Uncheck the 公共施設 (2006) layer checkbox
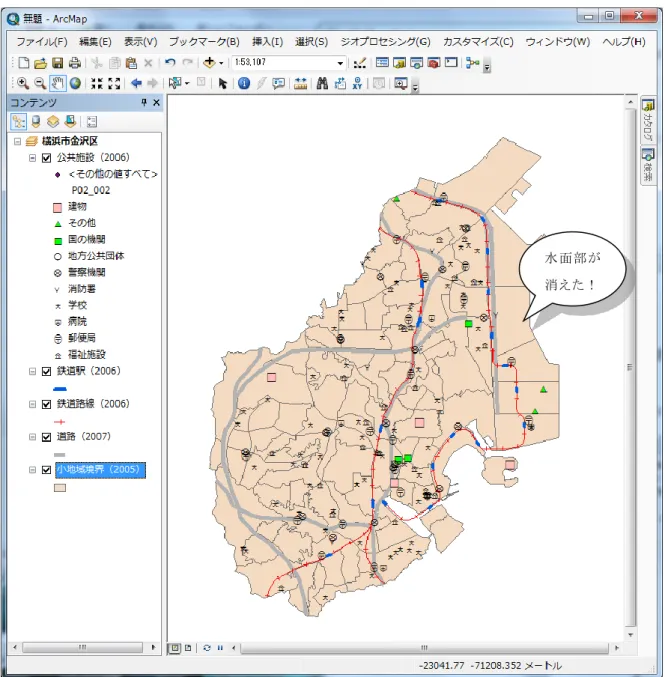Image resolution: width=665 pixels, height=677 pixels. coord(47,158)
